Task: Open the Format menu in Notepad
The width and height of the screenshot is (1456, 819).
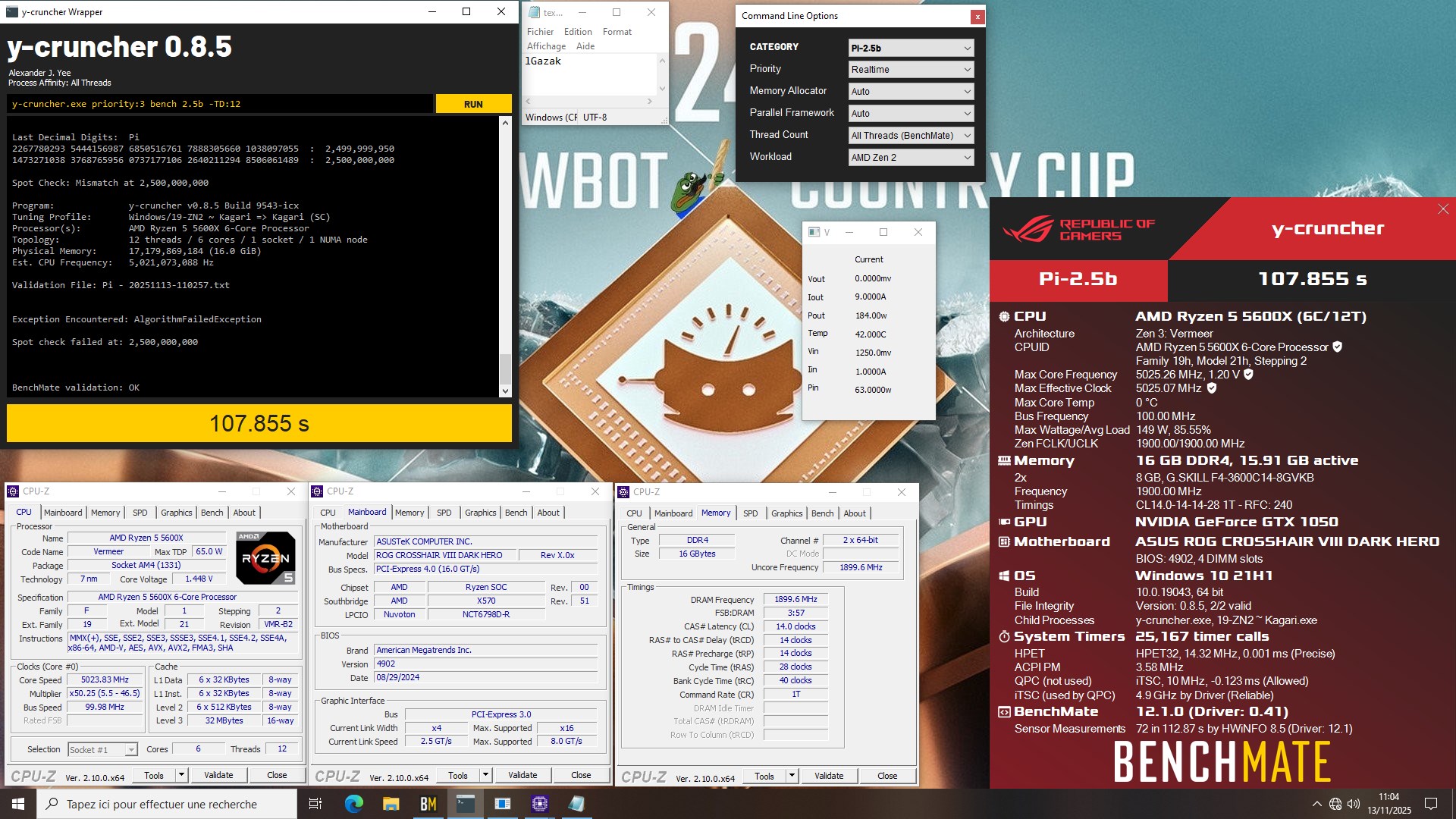Action: 617,32
